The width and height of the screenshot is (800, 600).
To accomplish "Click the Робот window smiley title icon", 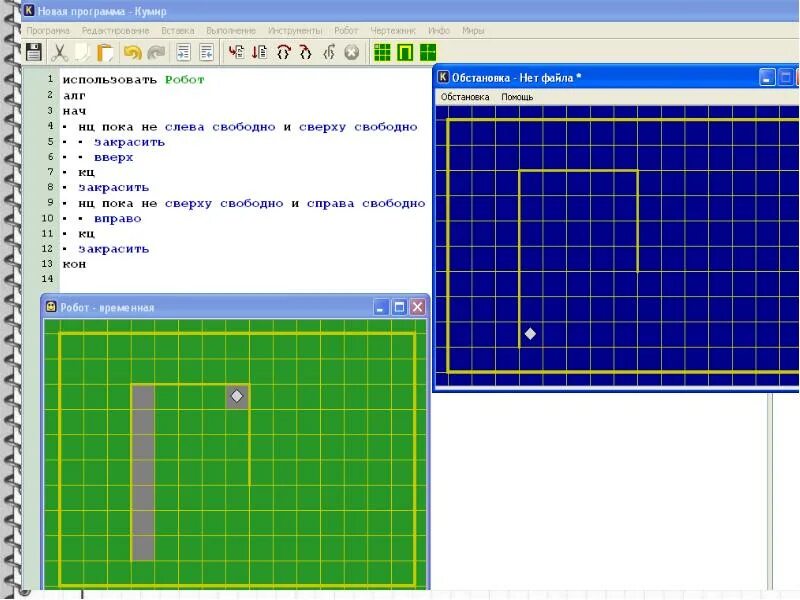I will [x=51, y=307].
